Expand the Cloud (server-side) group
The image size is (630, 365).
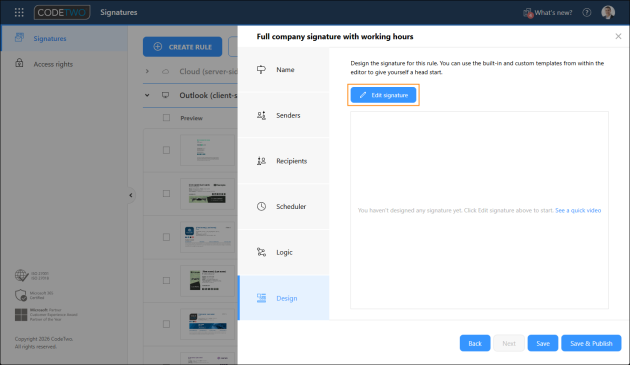point(147,72)
